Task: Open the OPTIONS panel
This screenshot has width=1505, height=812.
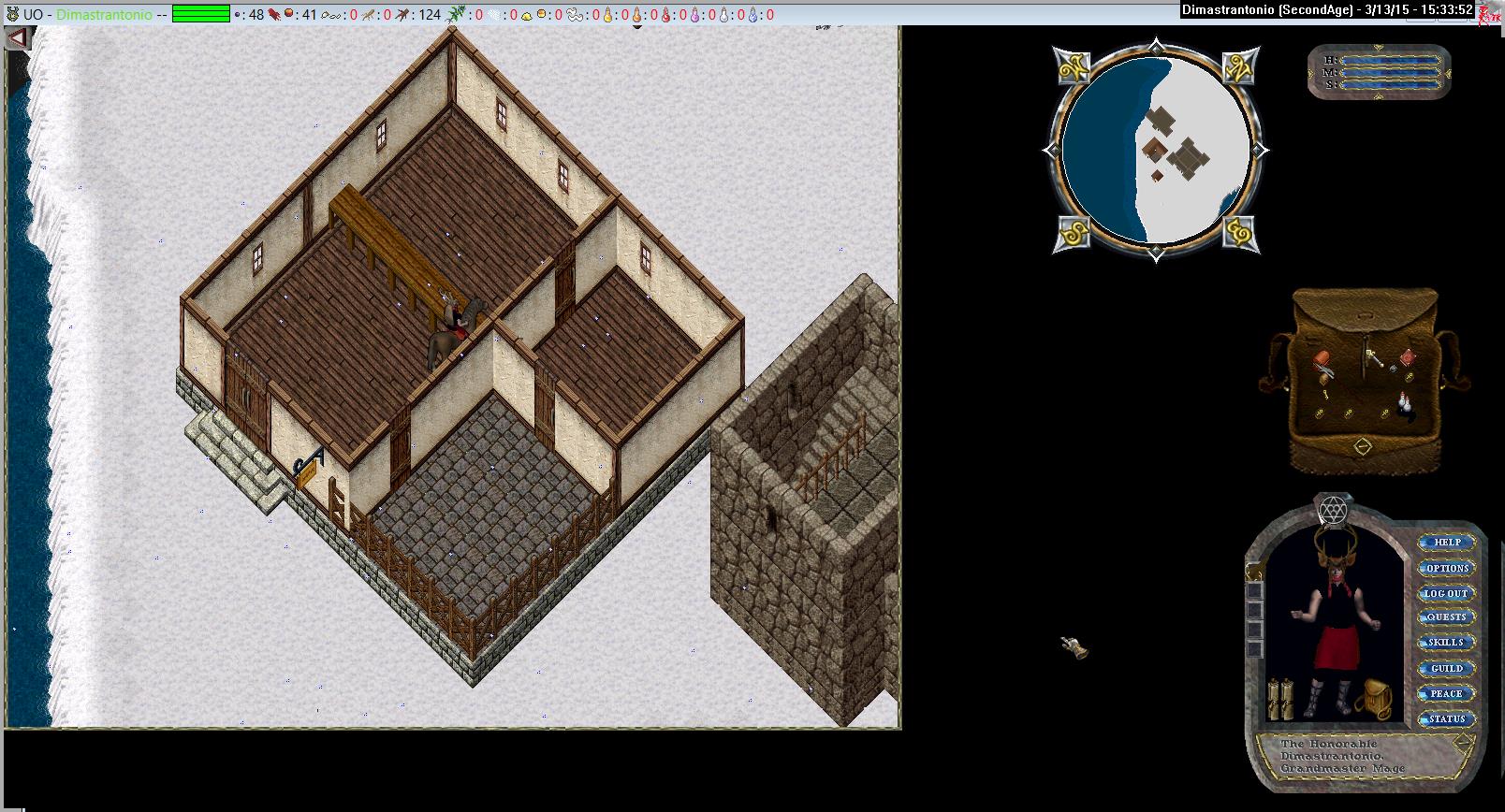Action: 1446,568
